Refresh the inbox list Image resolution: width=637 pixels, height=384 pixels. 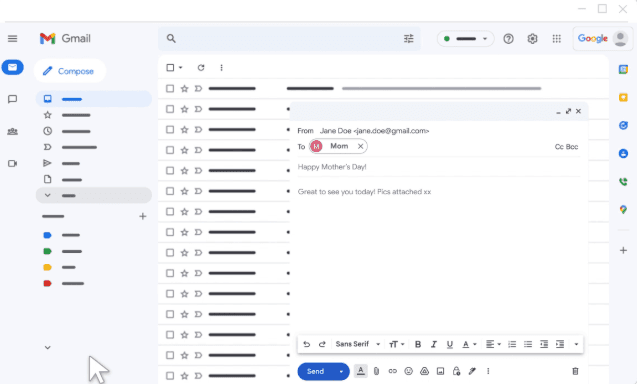pyautogui.click(x=201, y=67)
